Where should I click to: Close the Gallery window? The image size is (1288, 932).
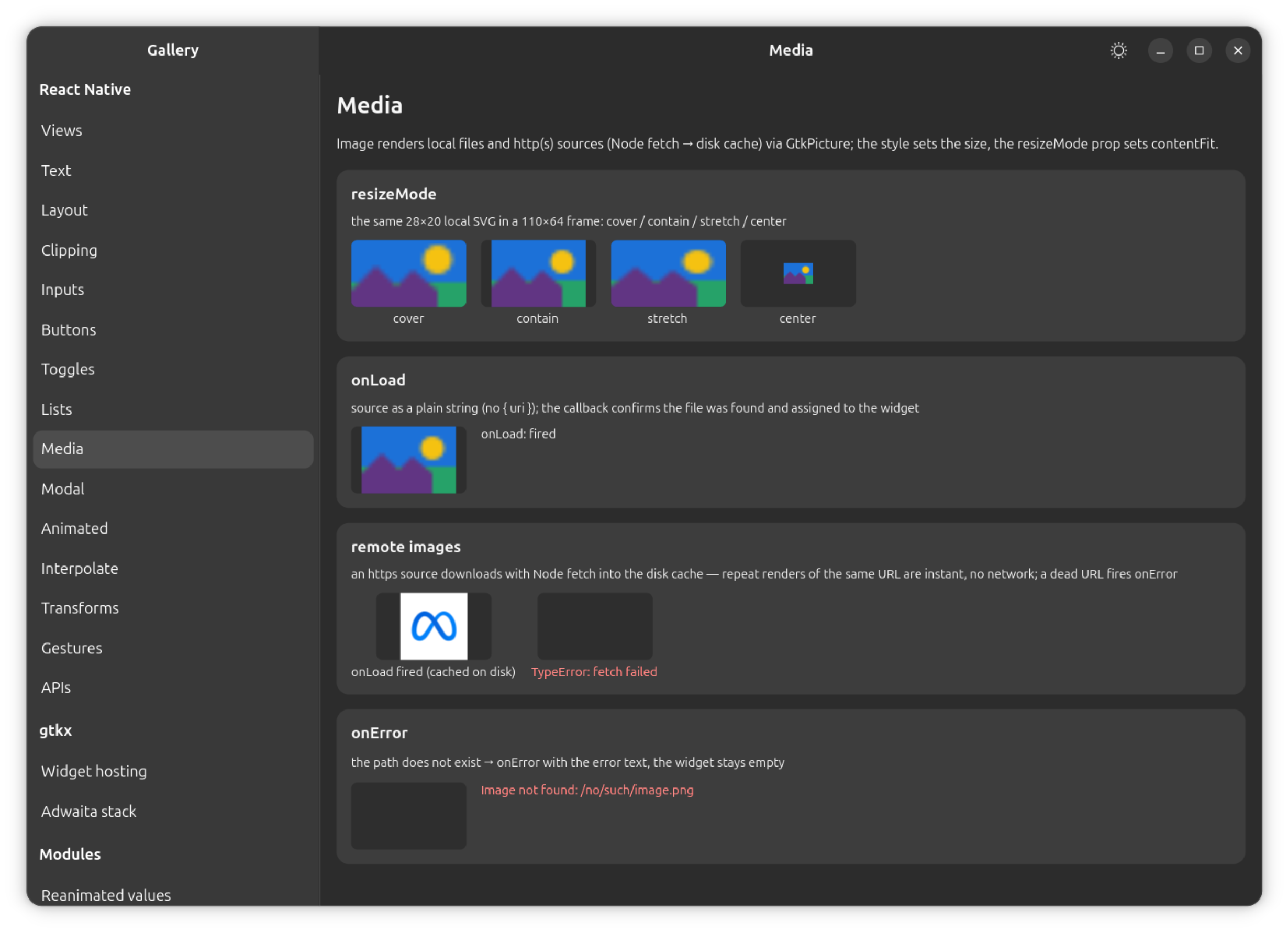pyautogui.click(x=1237, y=51)
